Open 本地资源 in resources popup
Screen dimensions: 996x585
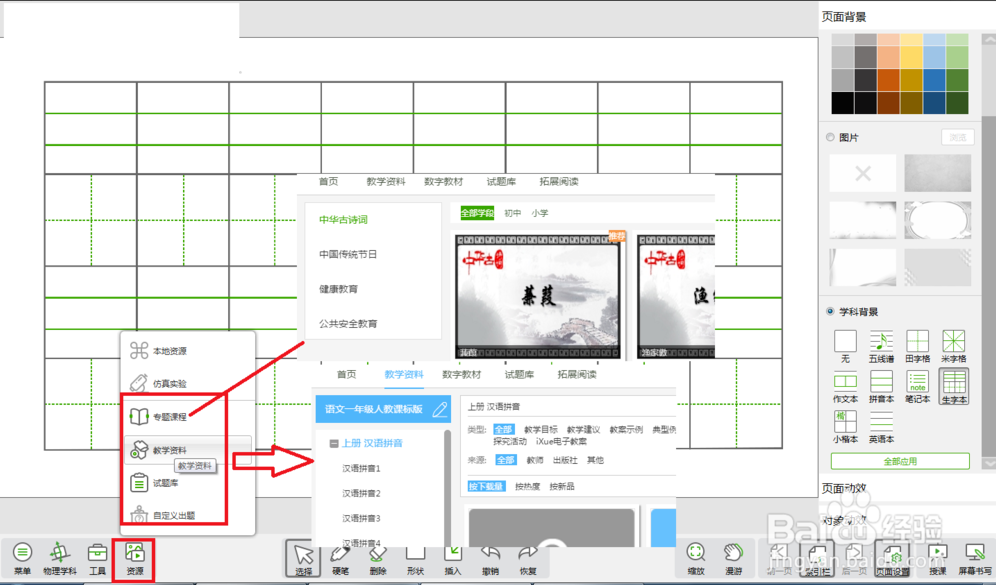[170, 351]
